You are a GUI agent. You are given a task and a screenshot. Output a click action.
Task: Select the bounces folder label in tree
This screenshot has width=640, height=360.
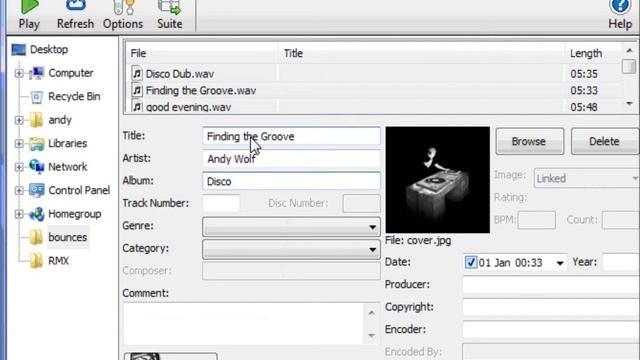point(68,238)
